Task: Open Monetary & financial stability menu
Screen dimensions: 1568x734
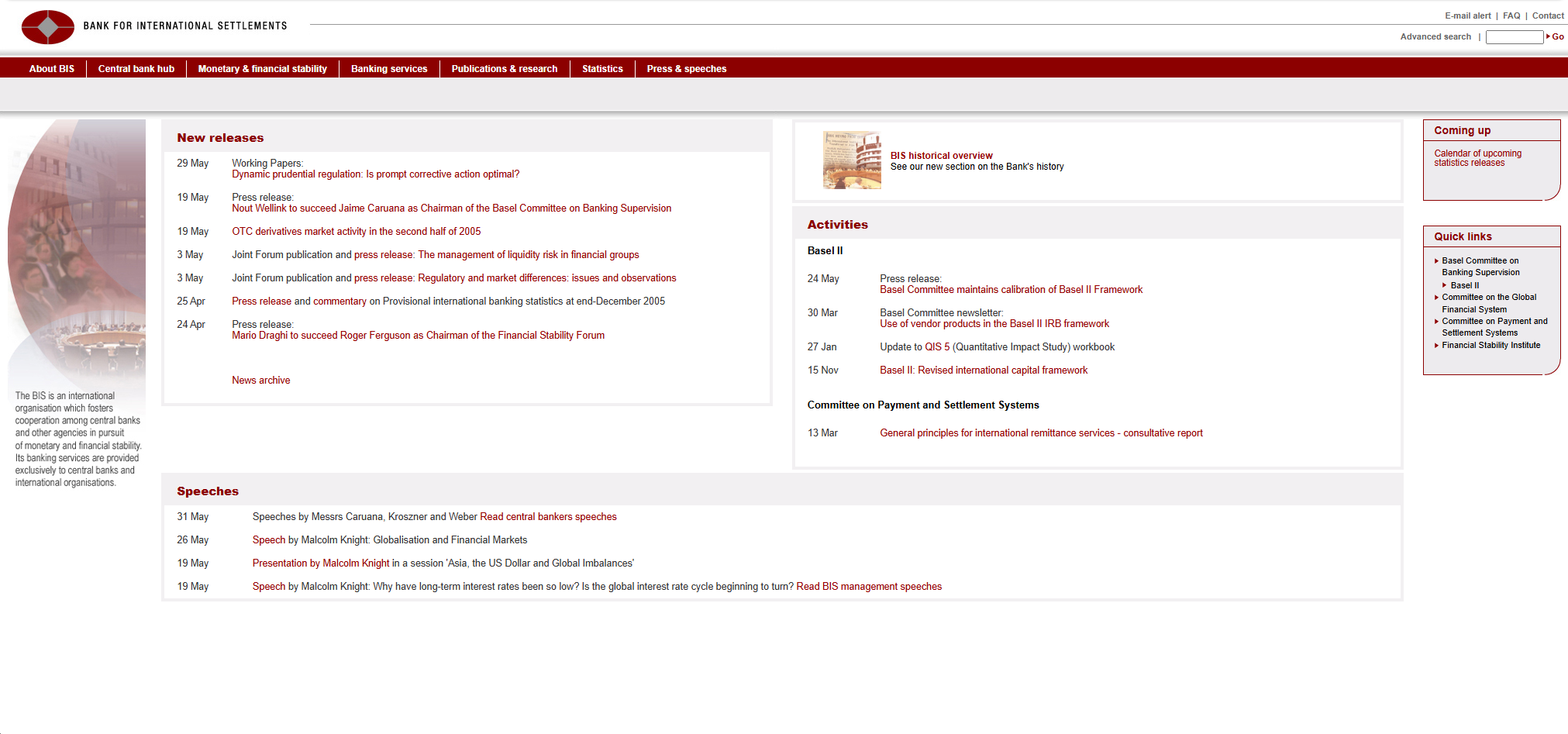Action: pyautogui.click(x=263, y=69)
